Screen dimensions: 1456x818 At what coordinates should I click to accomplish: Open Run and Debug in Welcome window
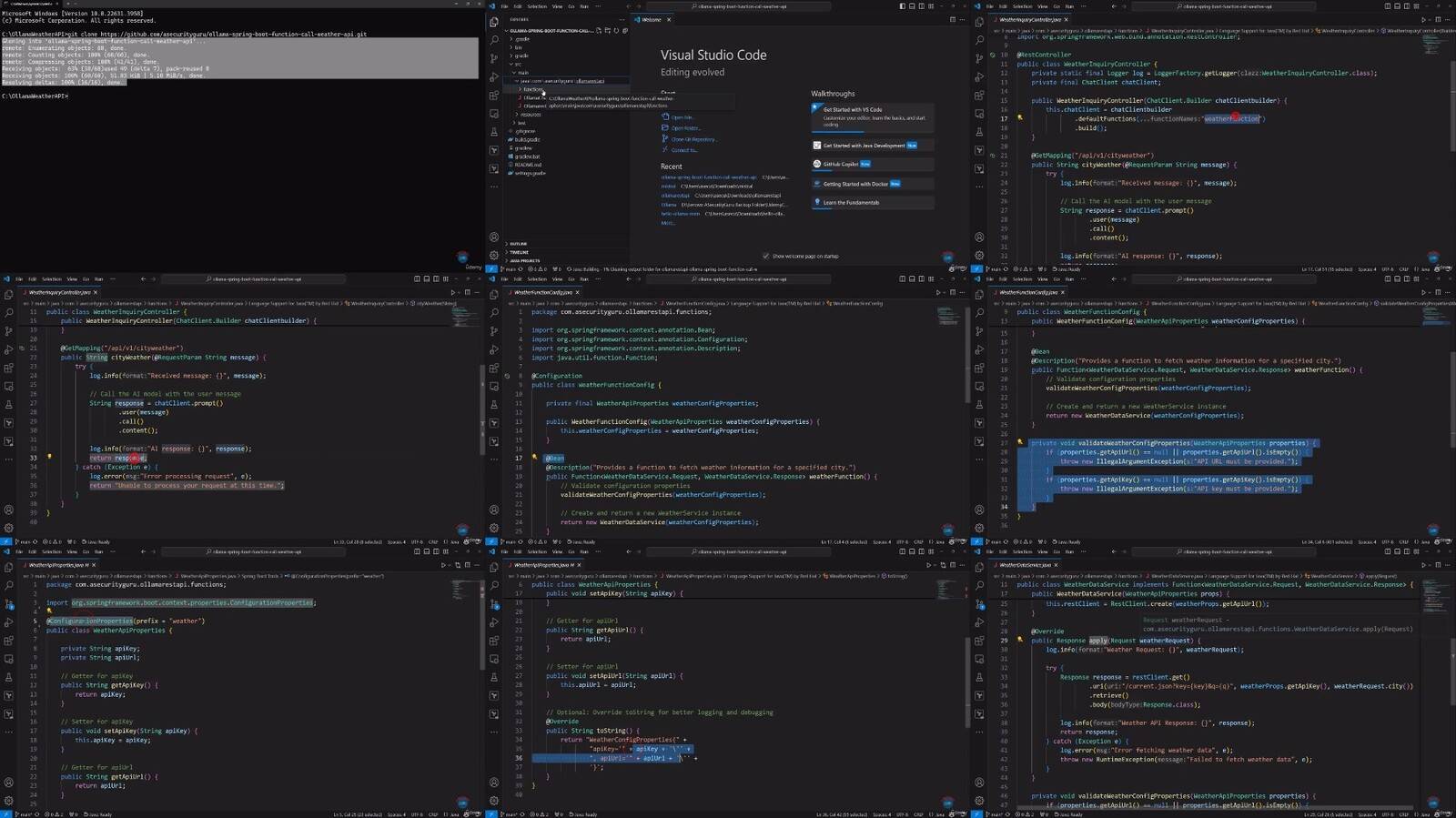pos(494,76)
